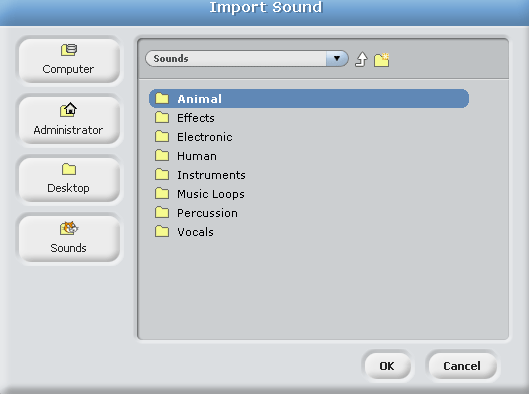Dismiss dialog with Cancel button

pyautogui.click(x=462, y=366)
